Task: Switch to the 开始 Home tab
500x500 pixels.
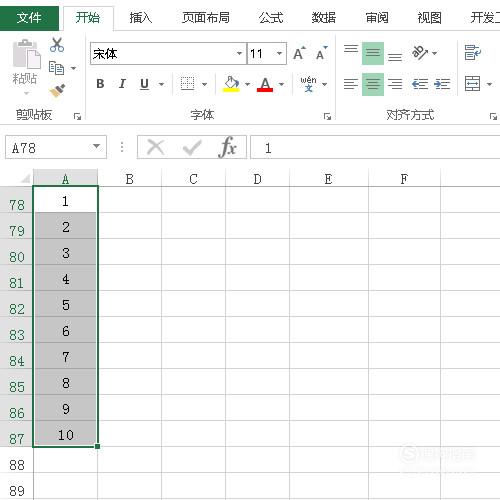Action: pyautogui.click(x=88, y=17)
